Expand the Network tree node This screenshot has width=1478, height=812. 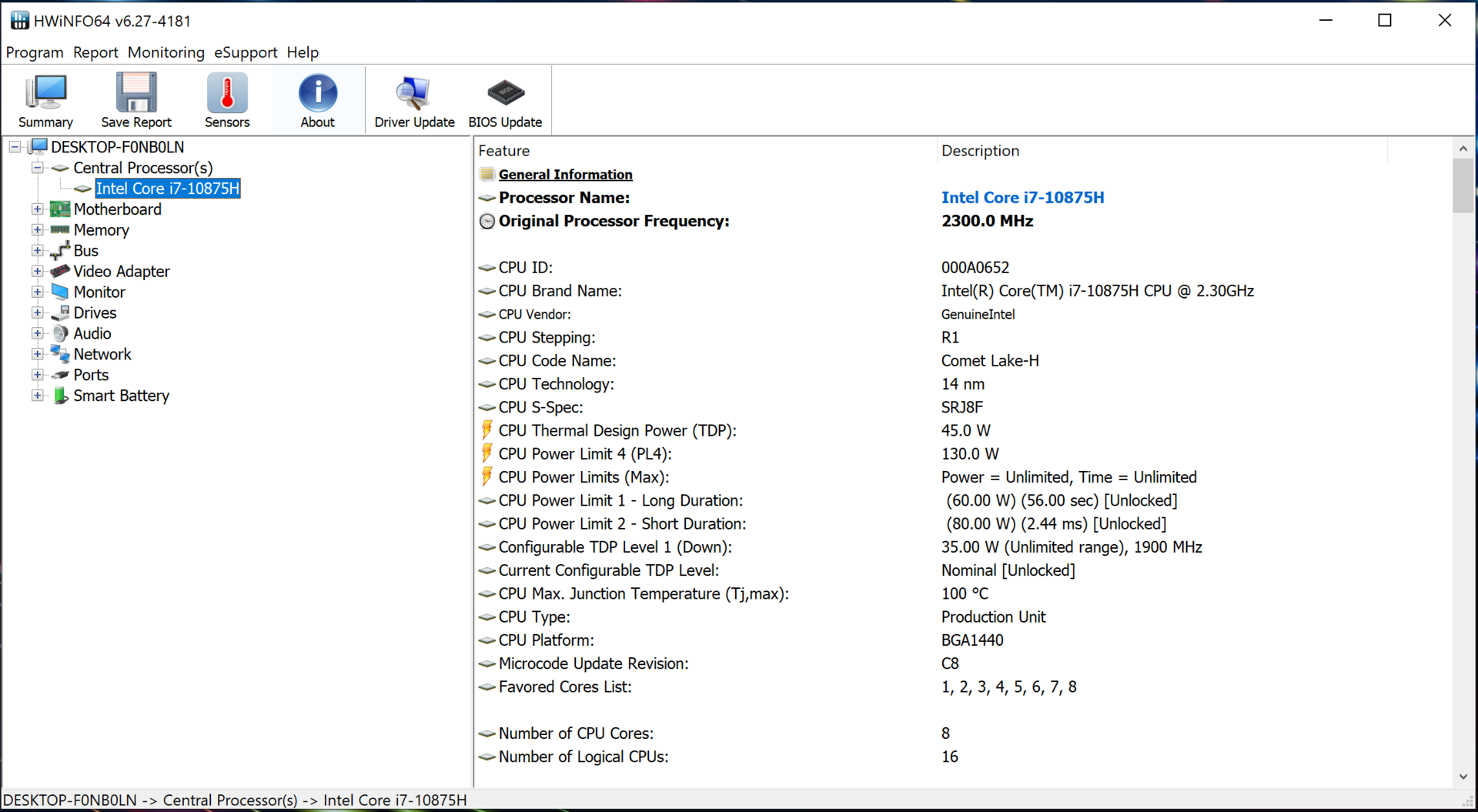pyautogui.click(x=37, y=355)
